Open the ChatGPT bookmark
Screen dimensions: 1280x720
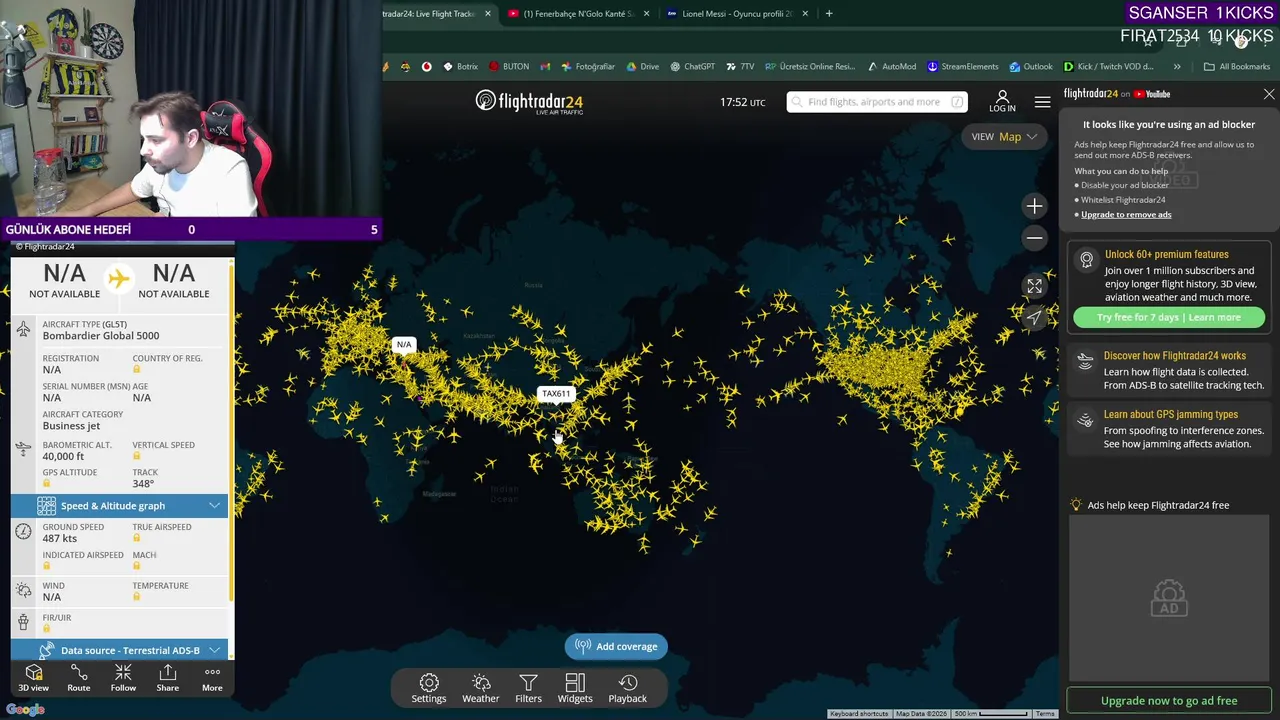(x=692, y=67)
